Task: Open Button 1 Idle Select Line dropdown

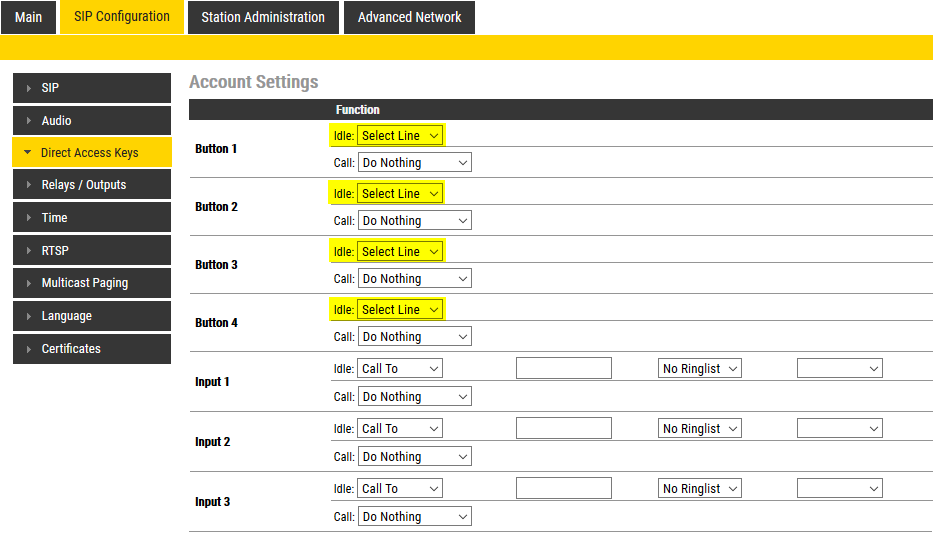Action: pyautogui.click(x=400, y=136)
